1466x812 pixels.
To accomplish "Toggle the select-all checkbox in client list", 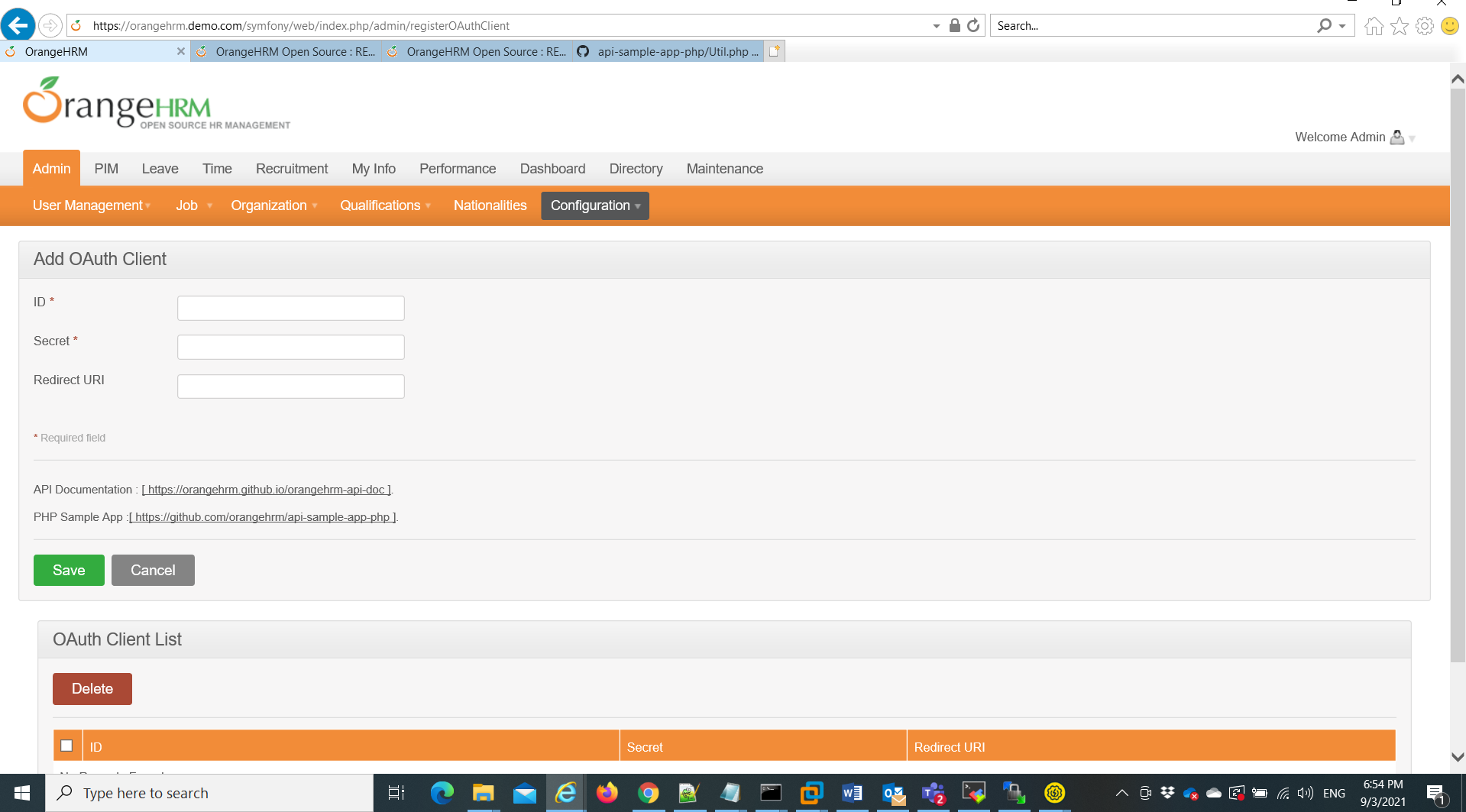I will (67, 746).
